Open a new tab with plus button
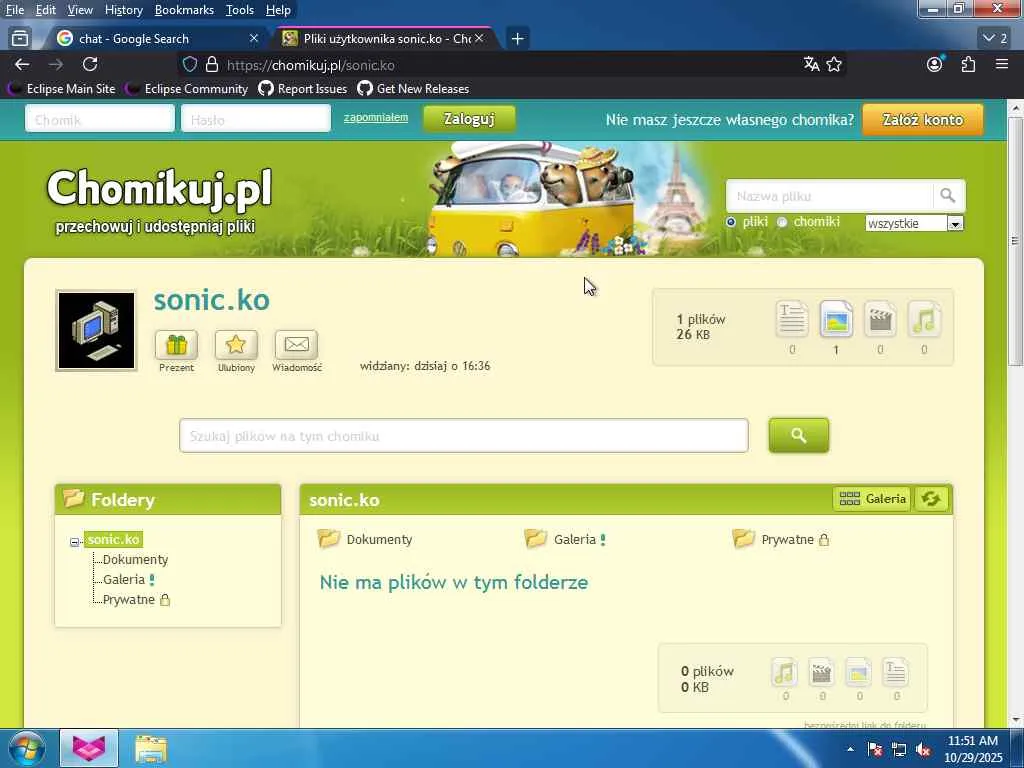 pyautogui.click(x=517, y=39)
